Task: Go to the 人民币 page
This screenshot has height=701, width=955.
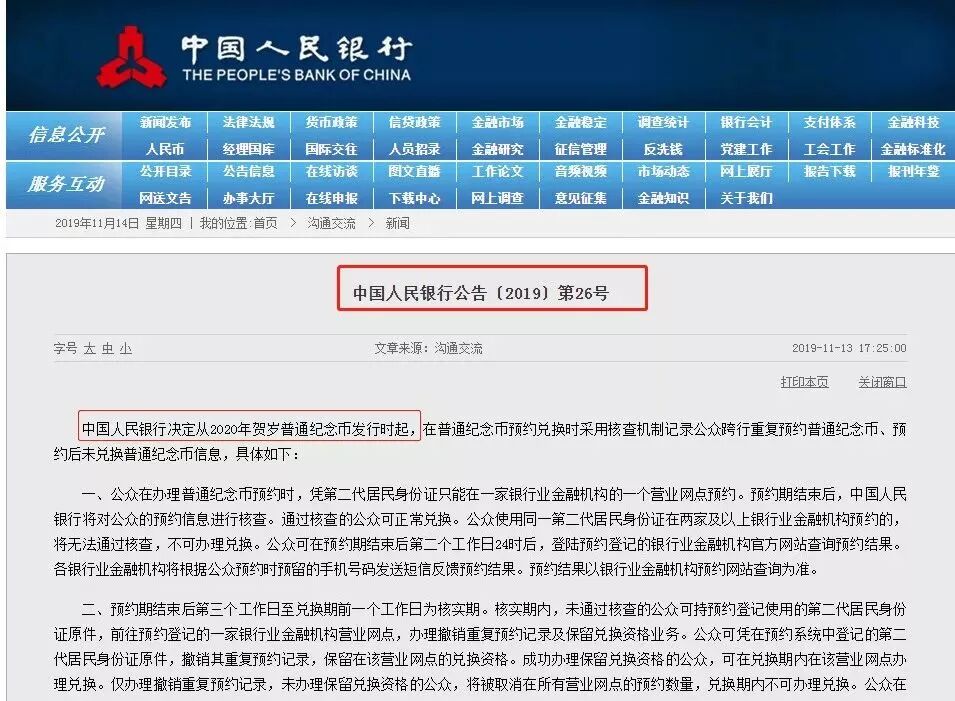Action: [x=165, y=149]
